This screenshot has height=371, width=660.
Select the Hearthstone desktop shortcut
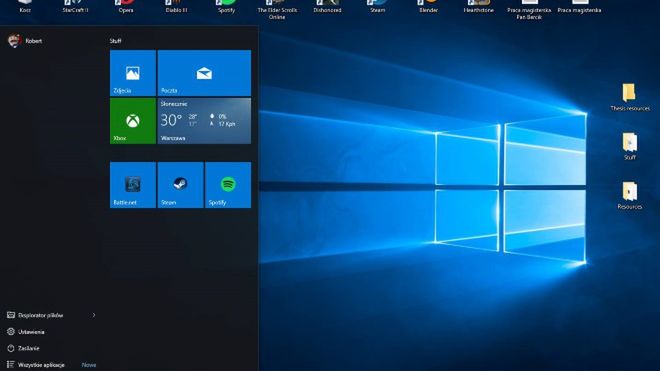pyautogui.click(x=479, y=6)
